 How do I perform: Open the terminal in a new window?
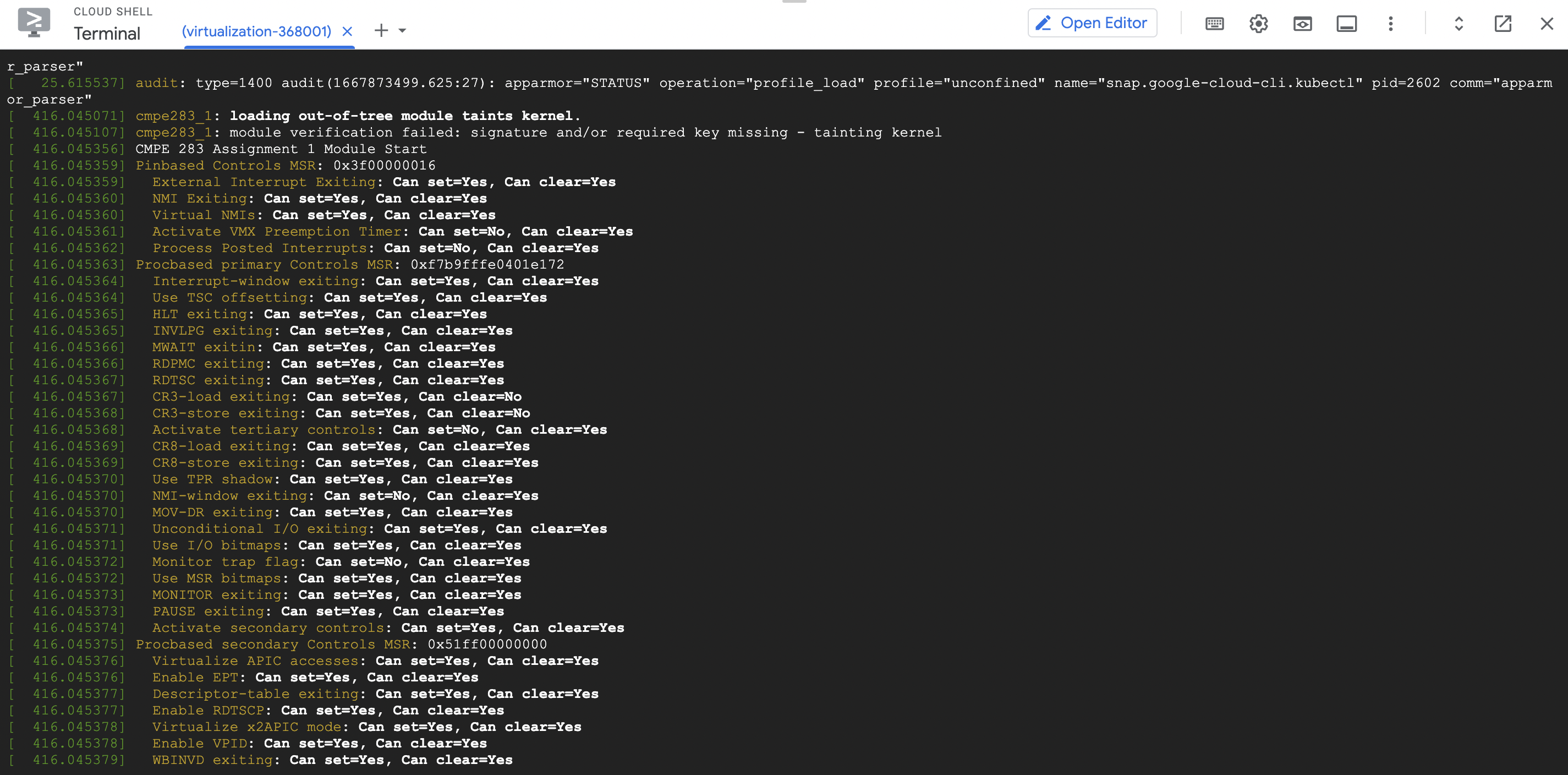(x=1503, y=24)
